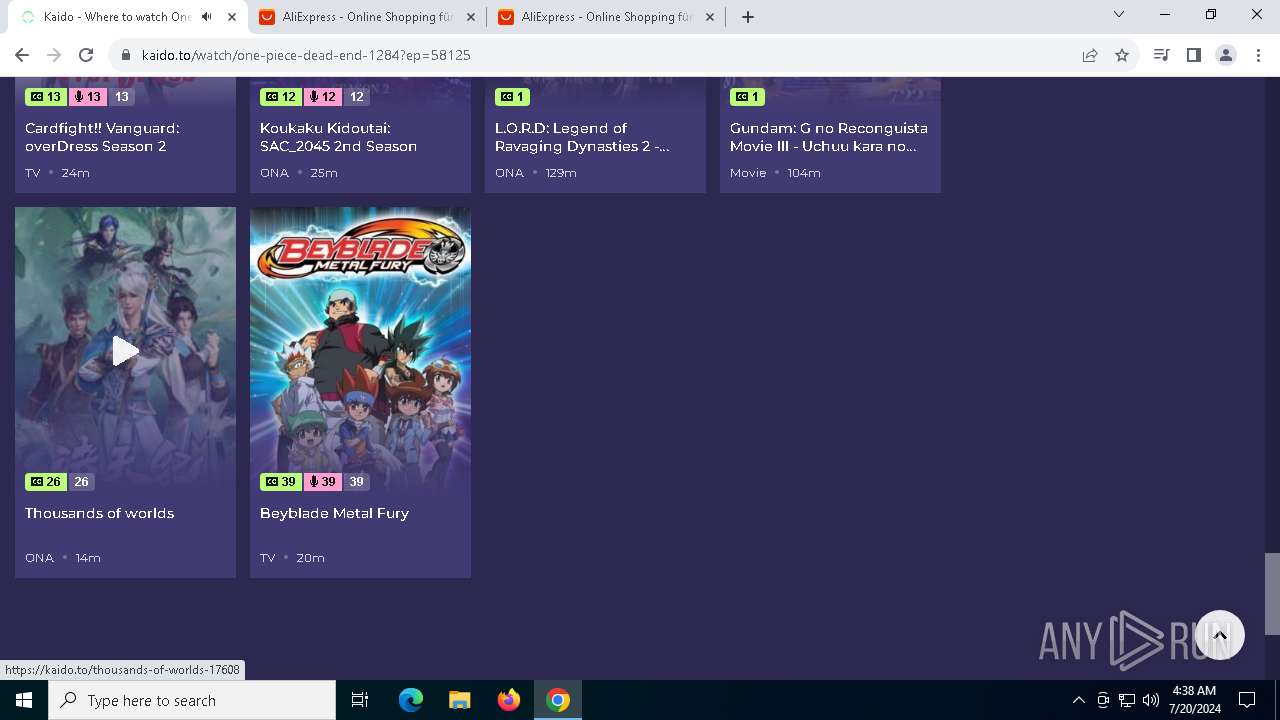The image size is (1280, 720).
Task: Click the scroll-to-top arrow button
Action: (x=1219, y=635)
